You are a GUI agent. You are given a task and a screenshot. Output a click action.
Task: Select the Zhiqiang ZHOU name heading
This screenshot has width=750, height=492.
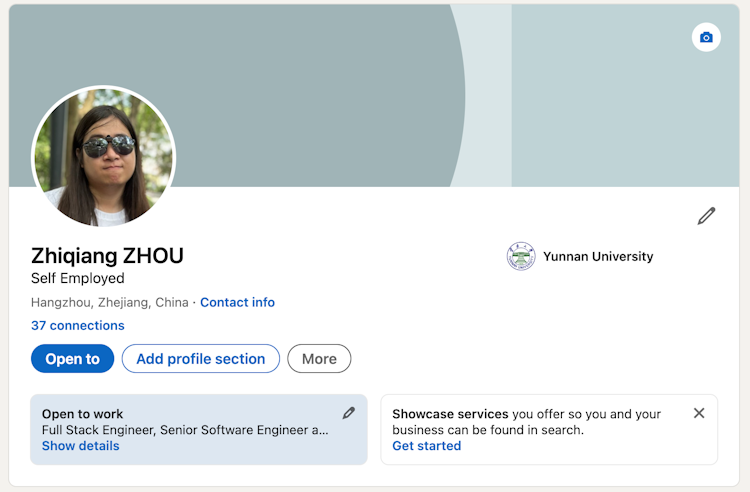107,256
